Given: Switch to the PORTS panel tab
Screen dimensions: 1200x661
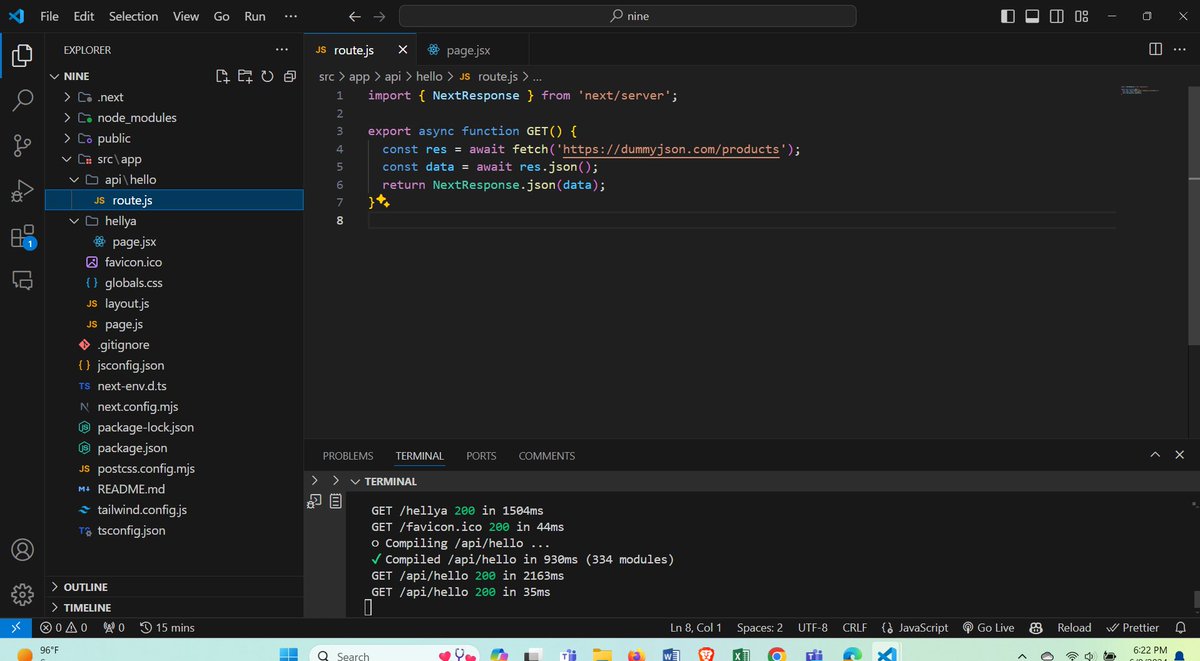Looking at the screenshot, I should coord(481,456).
